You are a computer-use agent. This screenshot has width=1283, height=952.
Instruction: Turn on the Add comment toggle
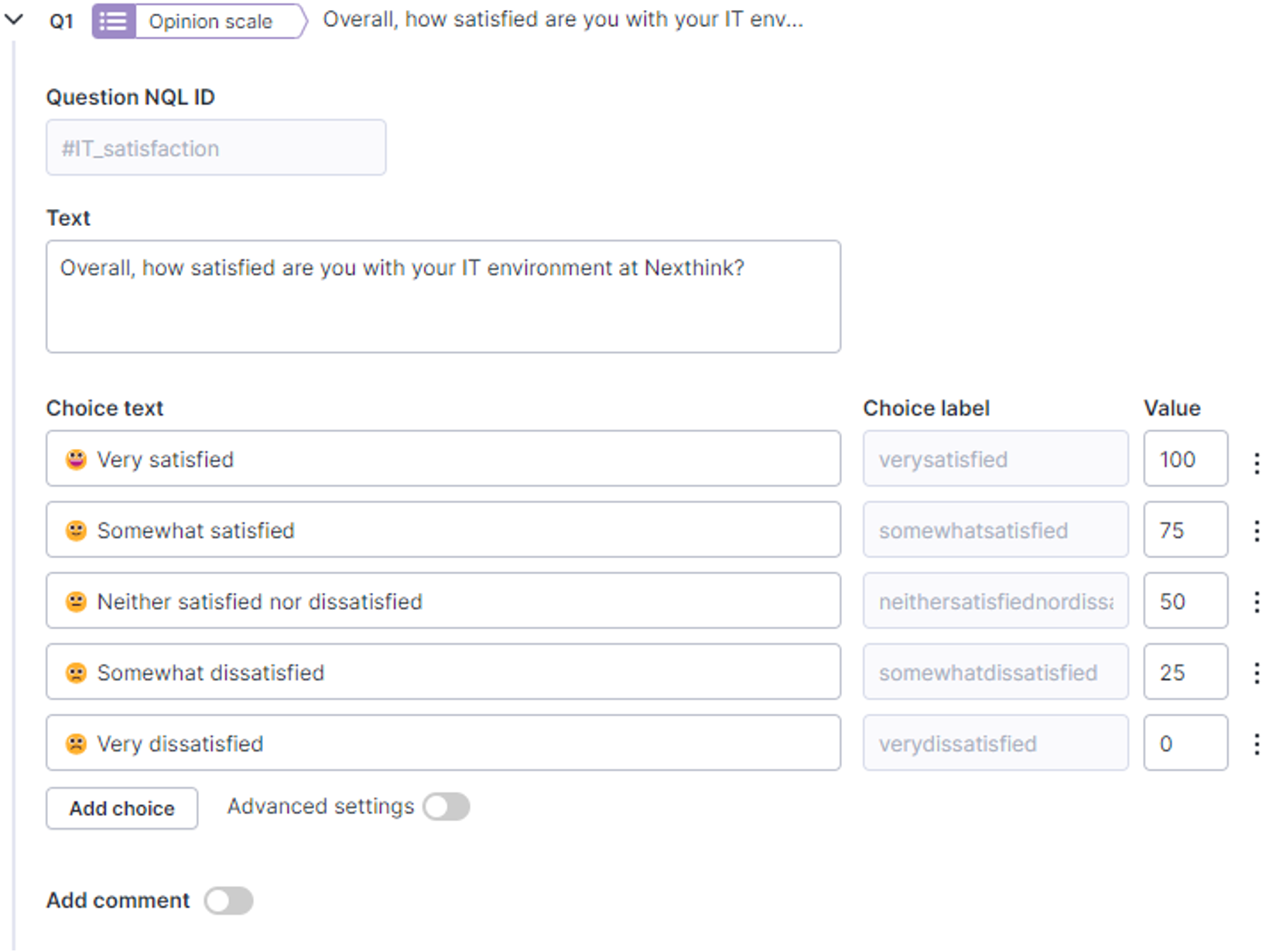[x=229, y=901]
